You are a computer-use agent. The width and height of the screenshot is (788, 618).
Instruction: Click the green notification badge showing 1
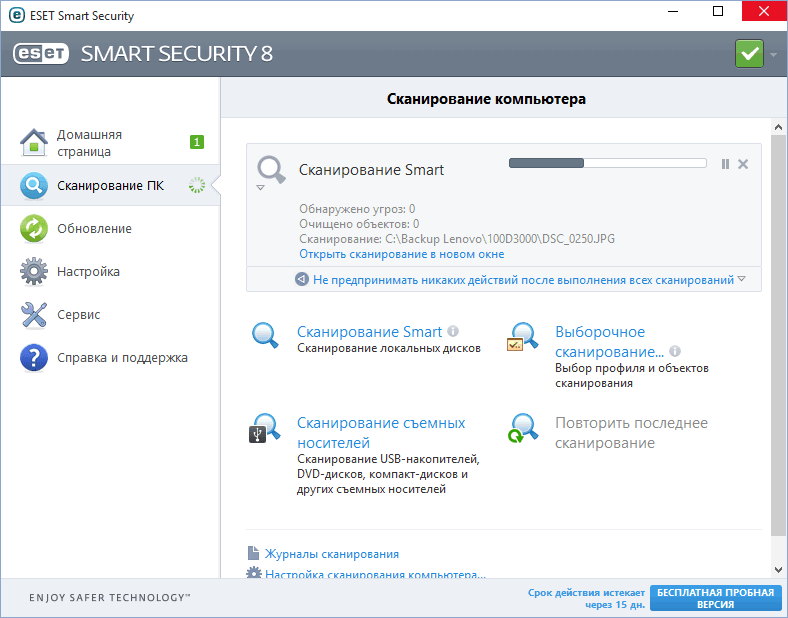pyautogui.click(x=196, y=142)
